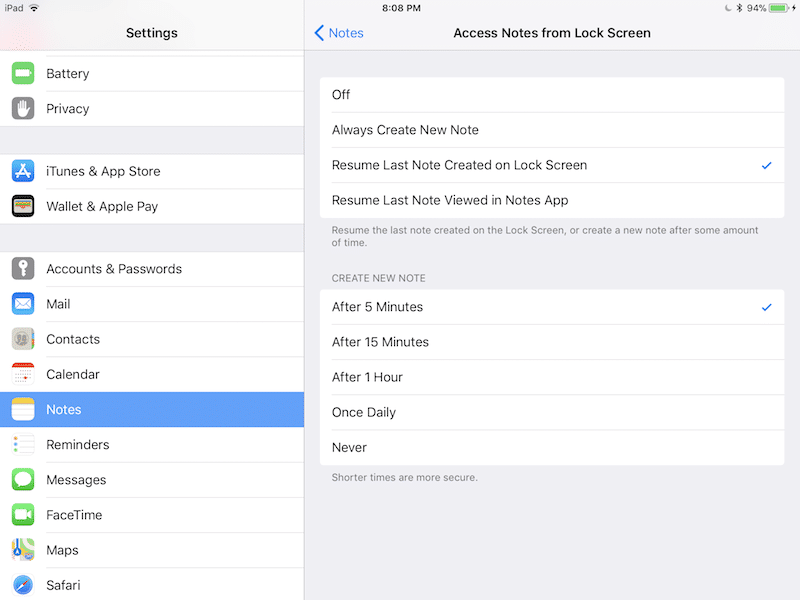Select Once Daily option
The width and height of the screenshot is (800, 600).
(552, 412)
